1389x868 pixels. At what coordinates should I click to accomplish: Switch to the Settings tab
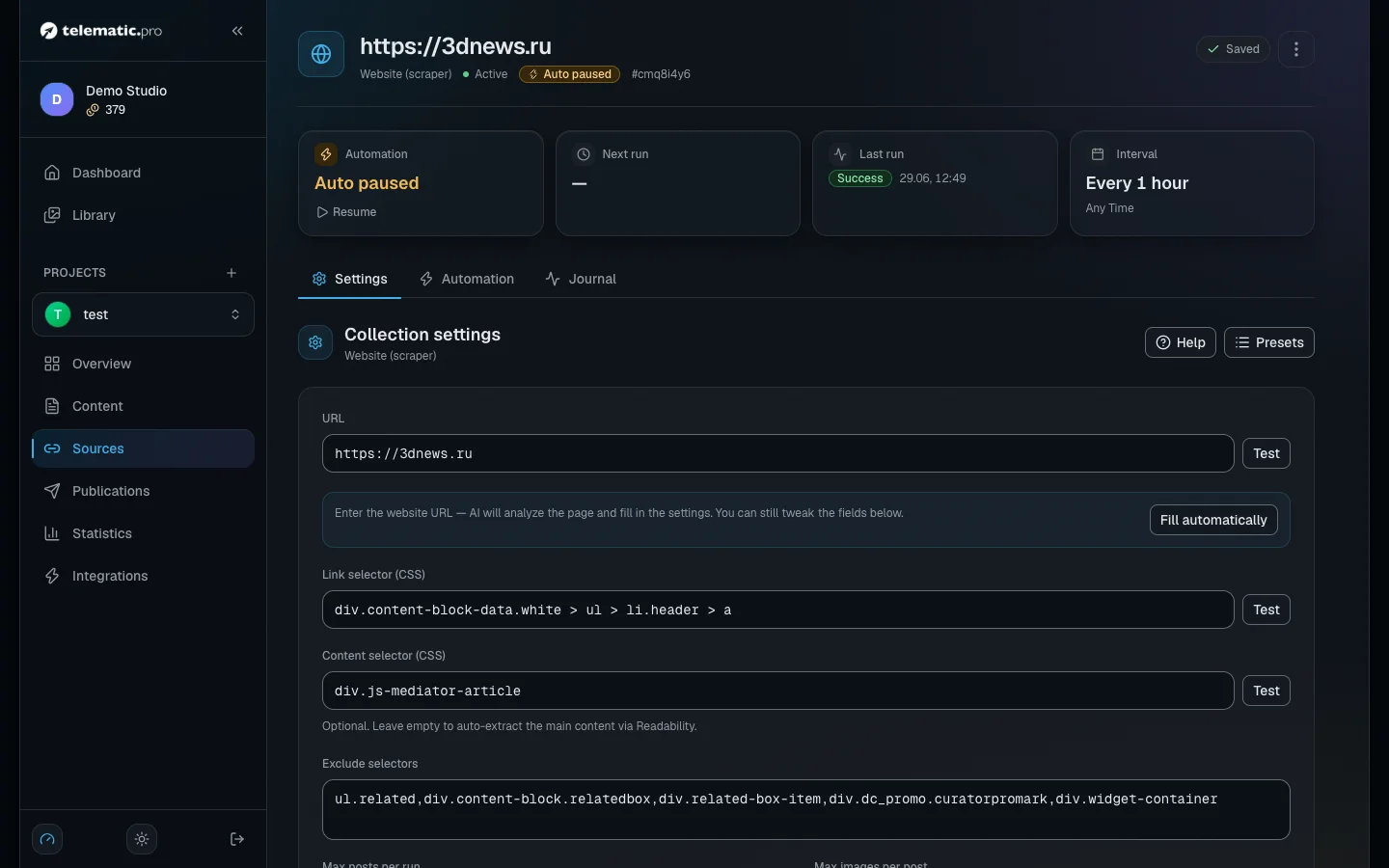[349, 279]
